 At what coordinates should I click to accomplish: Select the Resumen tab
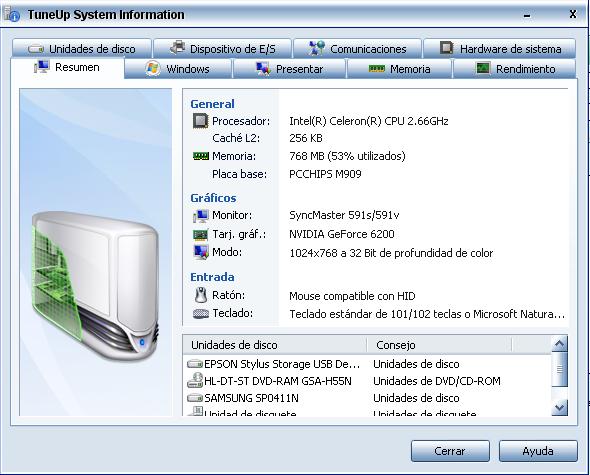click(67, 67)
